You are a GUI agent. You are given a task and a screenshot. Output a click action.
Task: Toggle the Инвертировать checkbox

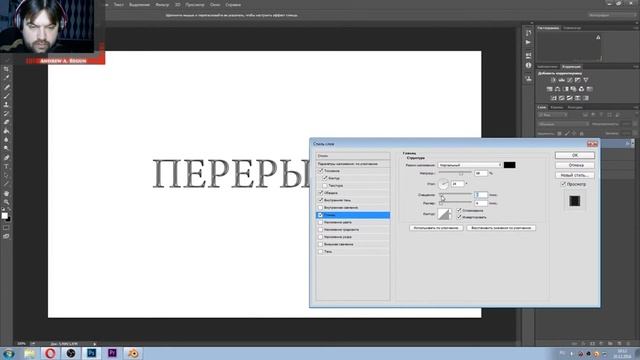tap(459, 217)
